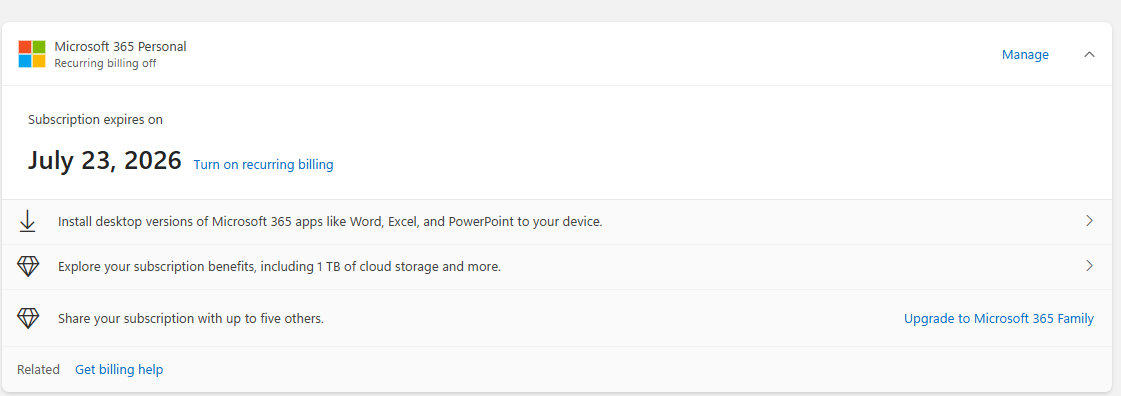Upgrade to Microsoft 365 Family
This screenshot has height=396, width=1121.
pyautogui.click(x=999, y=318)
